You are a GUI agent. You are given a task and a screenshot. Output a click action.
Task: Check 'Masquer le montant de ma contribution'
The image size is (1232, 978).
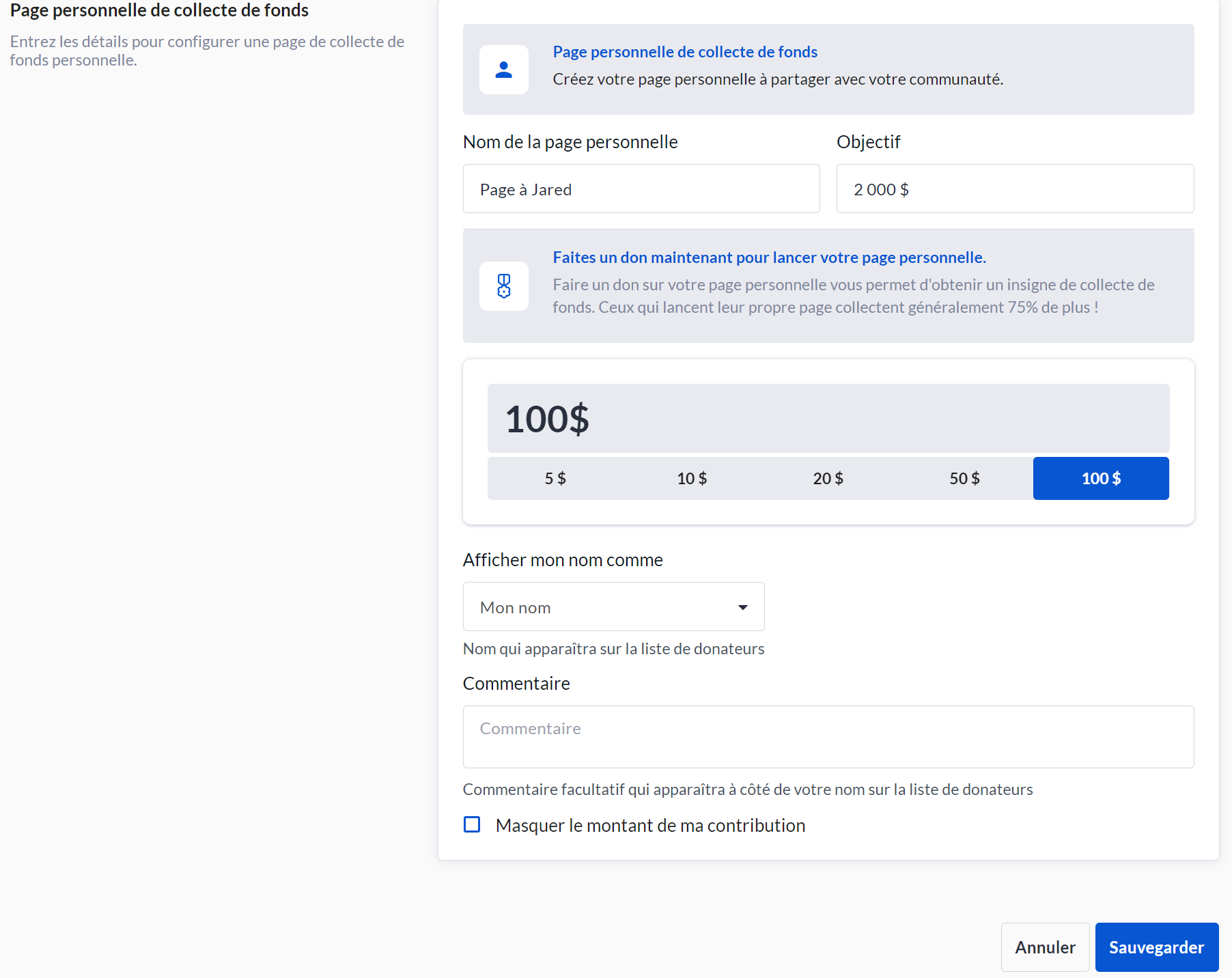coord(472,824)
